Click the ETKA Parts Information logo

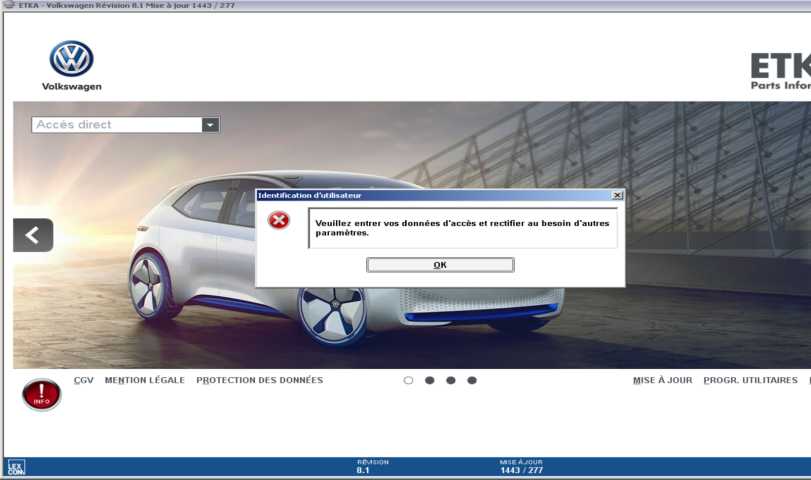780,71
